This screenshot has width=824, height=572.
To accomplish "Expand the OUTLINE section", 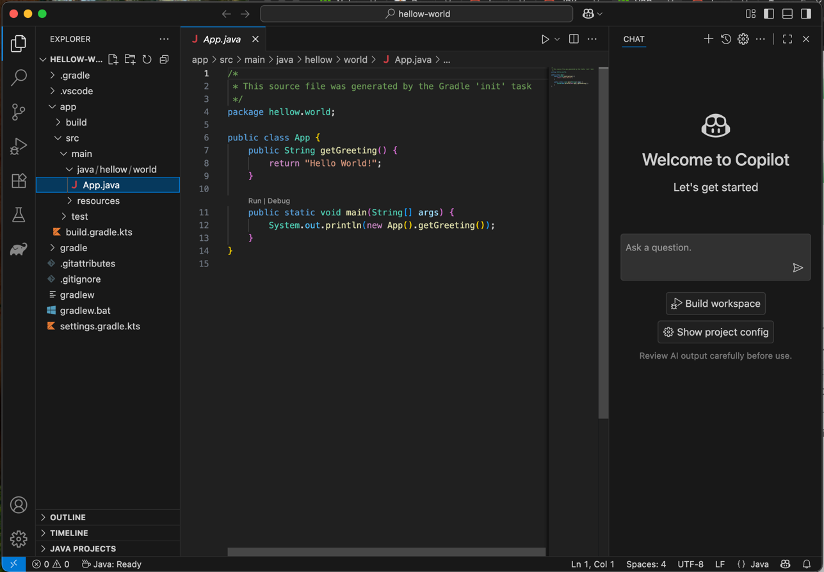I will (67, 517).
